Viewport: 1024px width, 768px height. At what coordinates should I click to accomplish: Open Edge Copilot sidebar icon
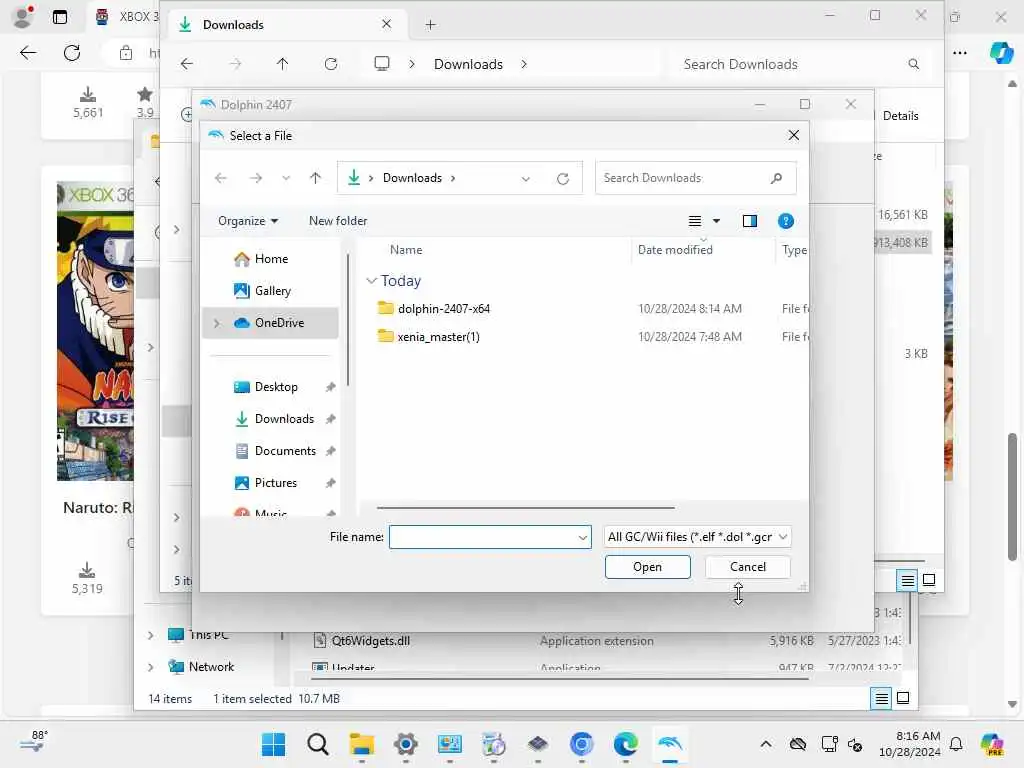(x=1000, y=52)
